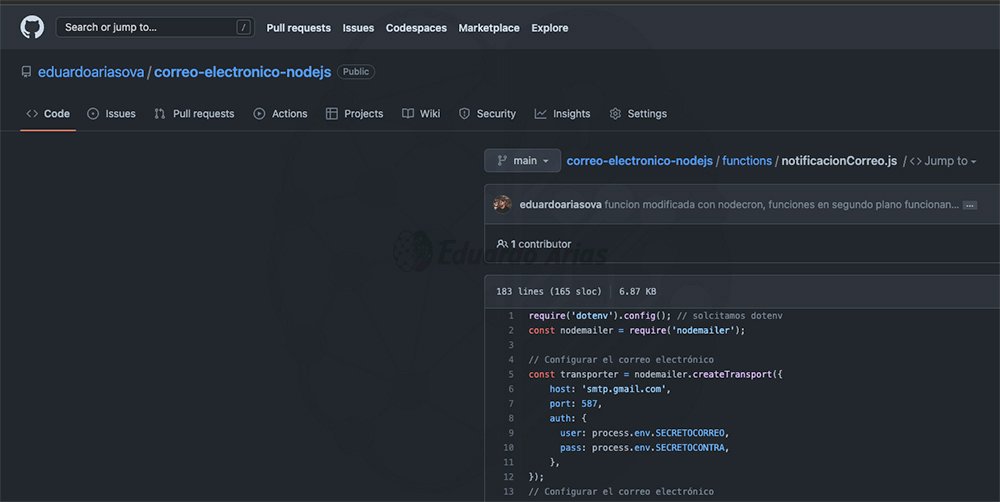Click the circle-dot icon on Issues tab

click(x=93, y=114)
